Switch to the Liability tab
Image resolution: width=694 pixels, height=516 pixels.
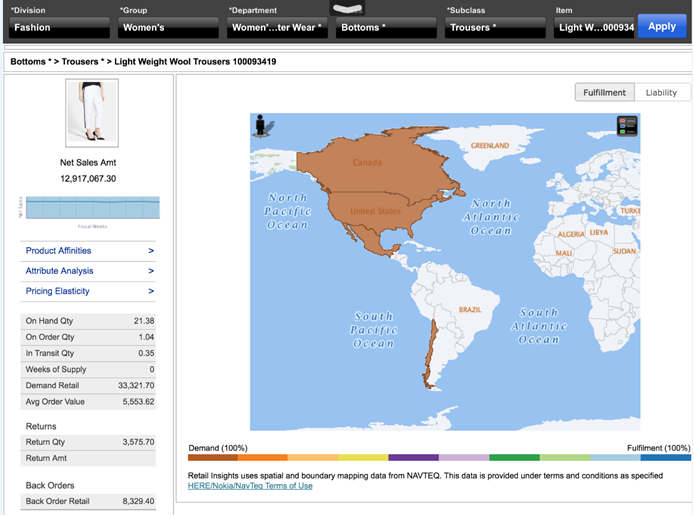pos(661,92)
